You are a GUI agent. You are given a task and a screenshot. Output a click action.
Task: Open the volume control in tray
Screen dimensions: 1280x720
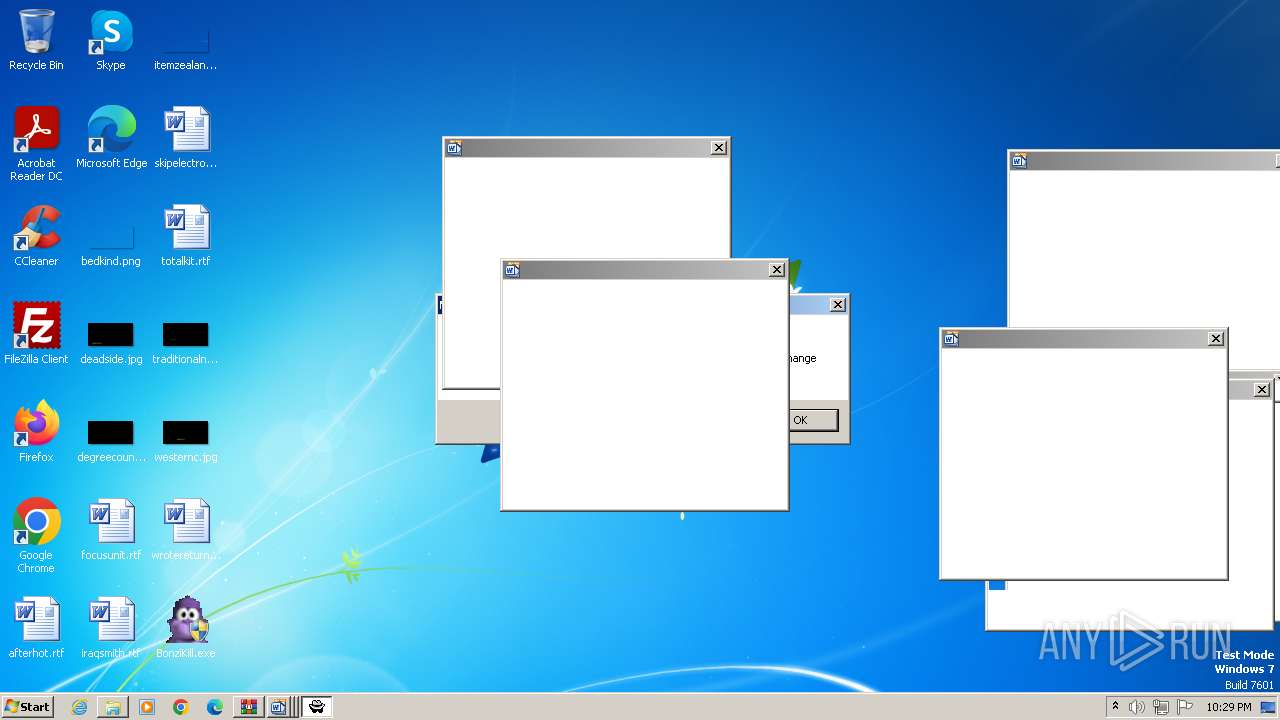1137,707
